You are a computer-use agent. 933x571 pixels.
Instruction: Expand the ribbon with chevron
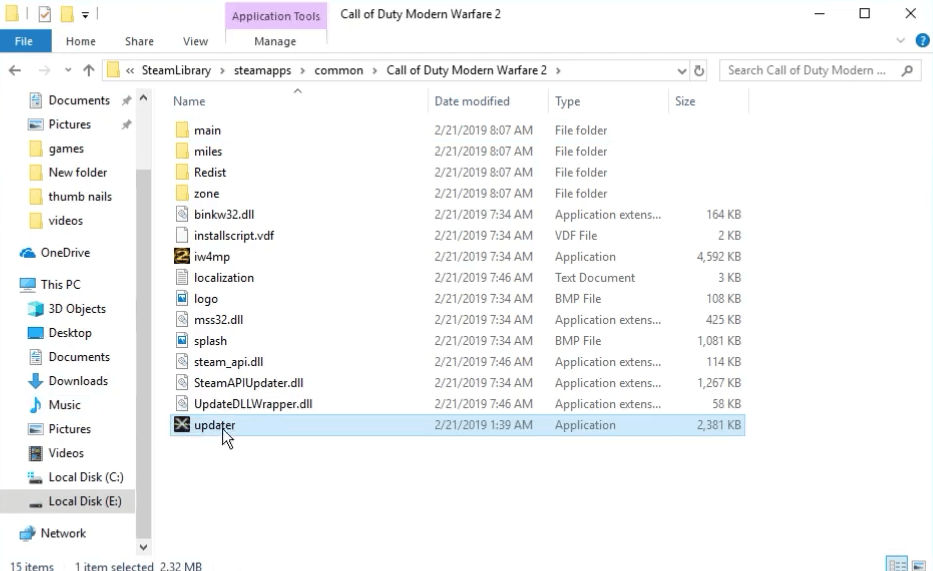click(900, 40)
